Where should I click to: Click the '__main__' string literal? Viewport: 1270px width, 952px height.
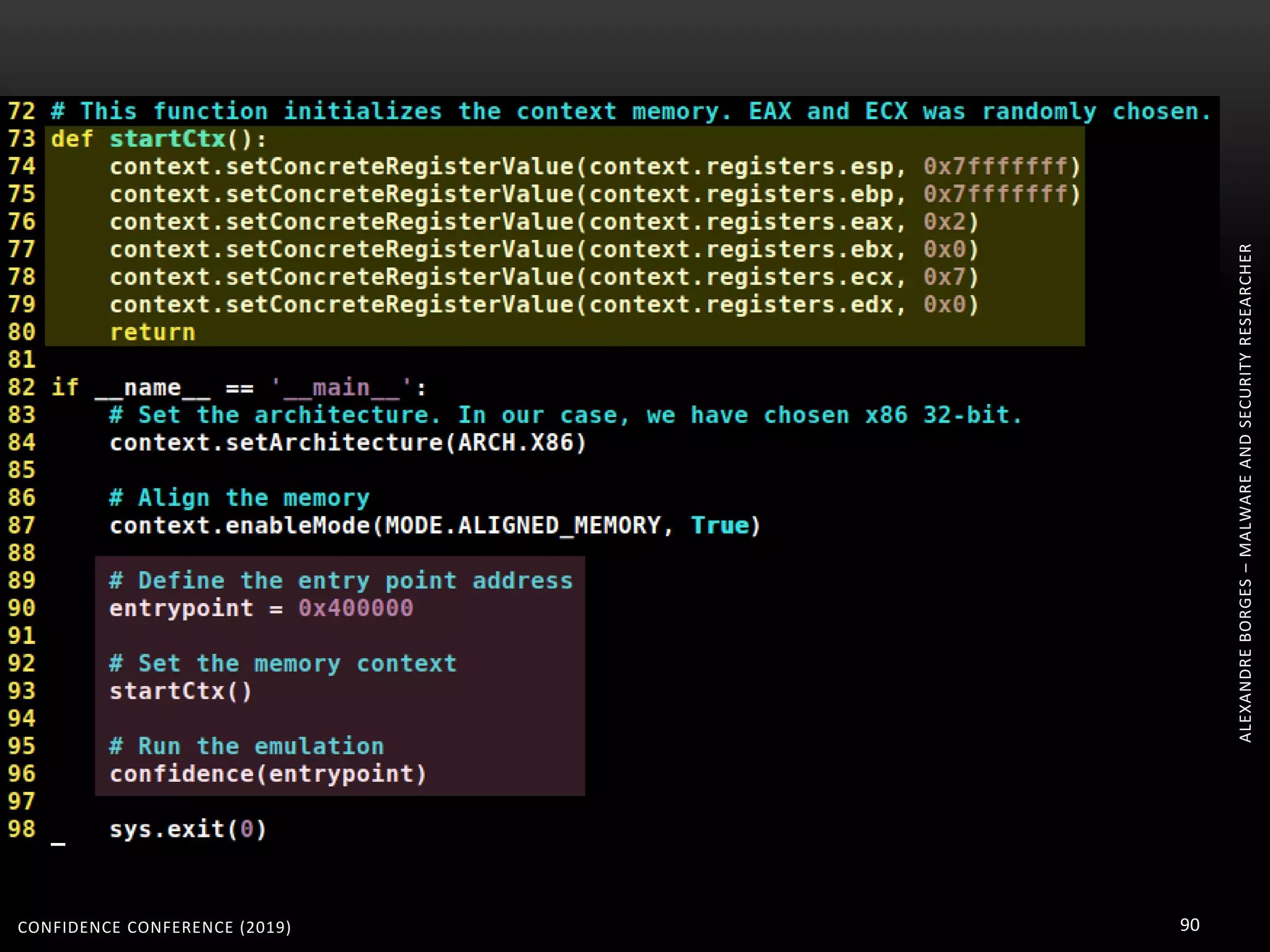340,388
